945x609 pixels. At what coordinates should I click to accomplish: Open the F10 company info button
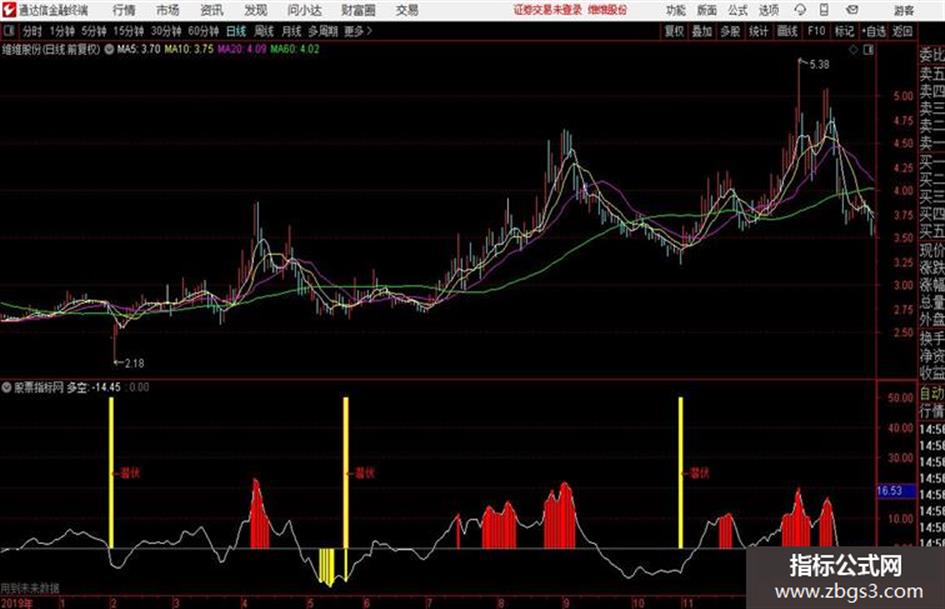(x=816, y=31)
